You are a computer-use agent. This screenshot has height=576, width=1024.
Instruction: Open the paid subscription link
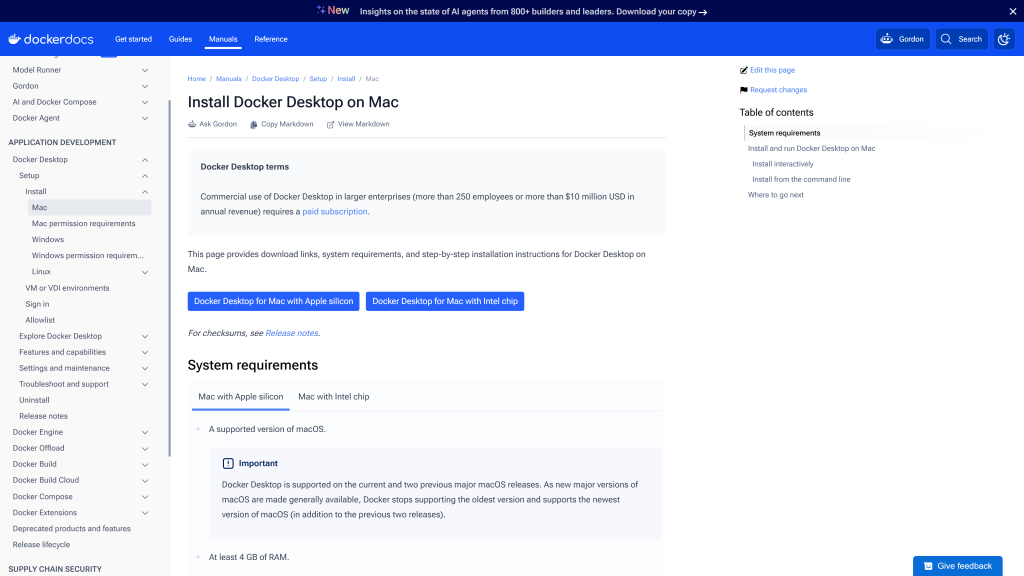[334, 212]
